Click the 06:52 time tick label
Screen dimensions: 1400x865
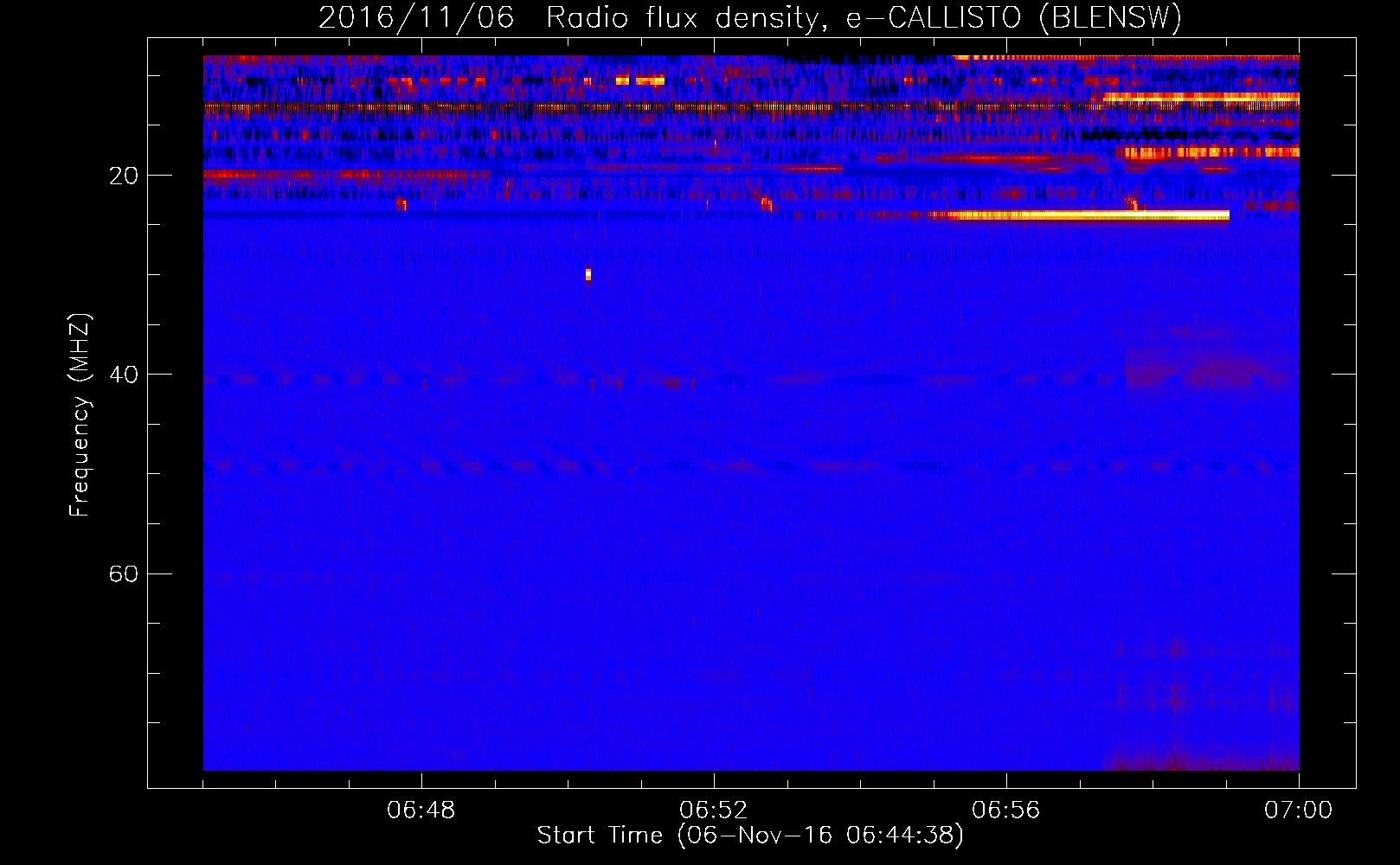coord(714,811)
